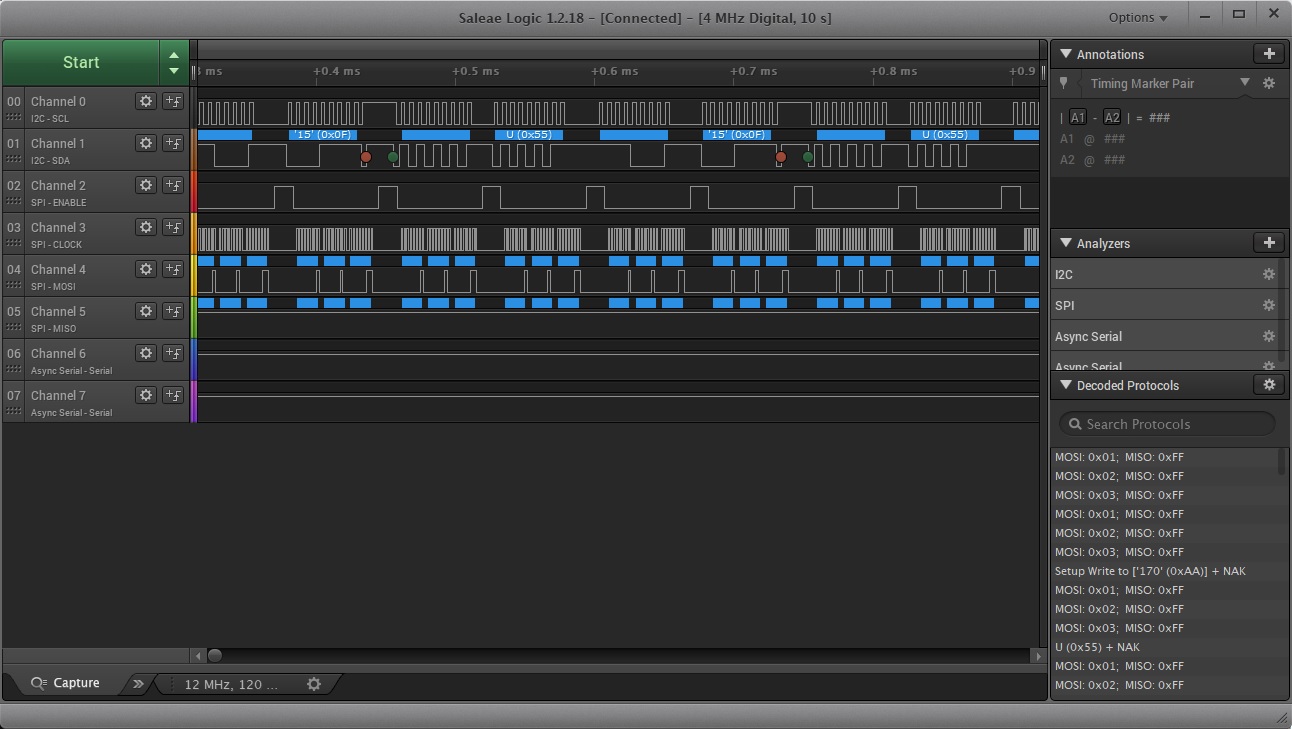Open the Options dropdown menu
This screenshot has height=729, width=1292.
pos(1137,17)
